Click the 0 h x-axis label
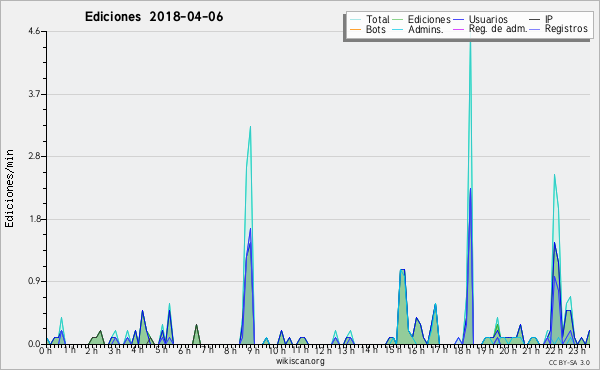Image resolution: width=600 pixels, height=370 pixels. 46,351
